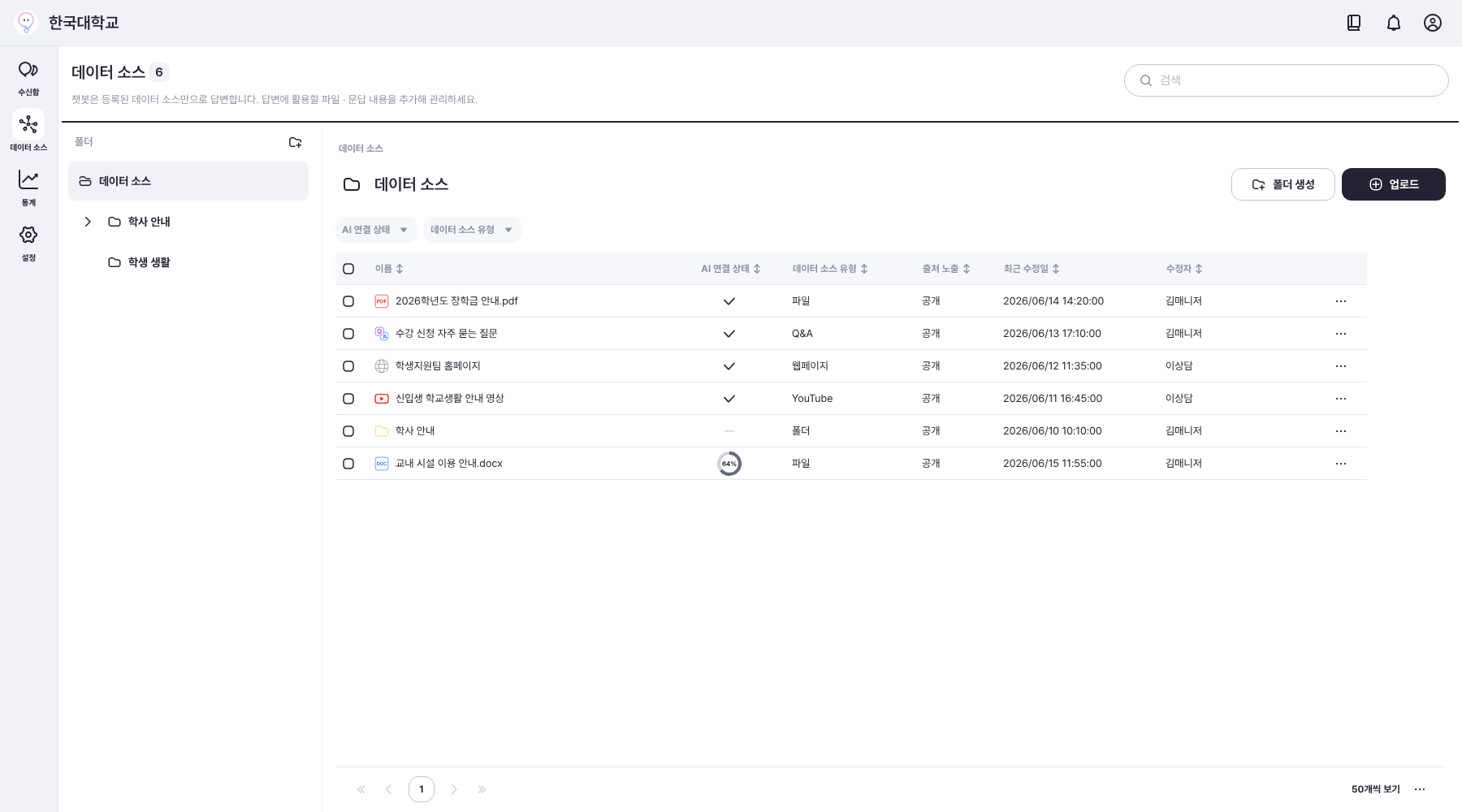Open more options for 장학금 안내.pdf row
The image size is (1462, 812).
click(1341, 301)
